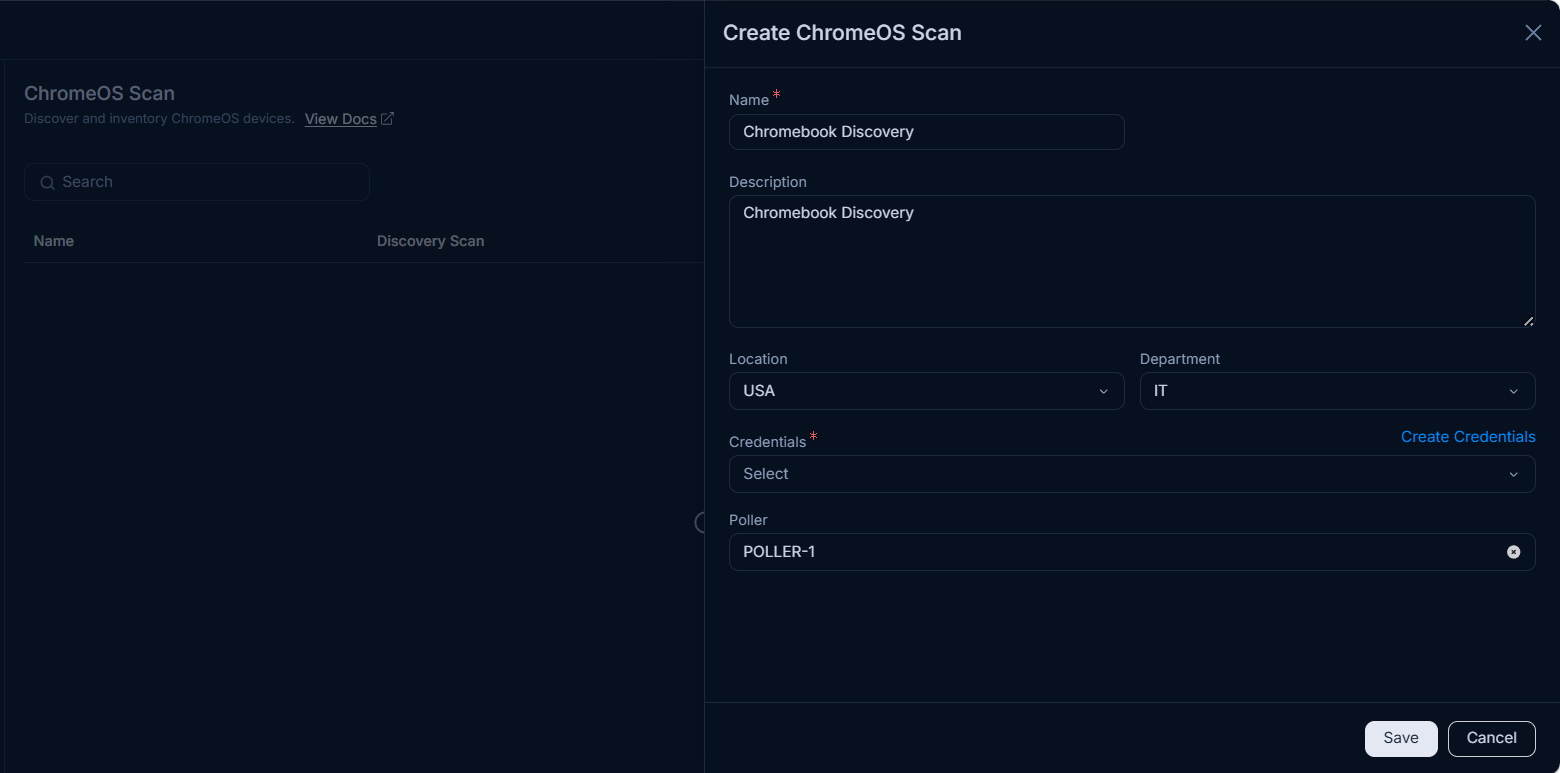This screenshot has height=773, width=1560.
Task: Click the Department field label
Action: point(1180,359)
